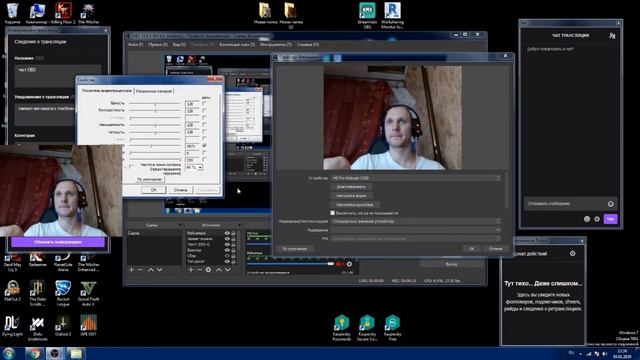
Task: Click the Windows Start button
Action: (x=9, y=353)
